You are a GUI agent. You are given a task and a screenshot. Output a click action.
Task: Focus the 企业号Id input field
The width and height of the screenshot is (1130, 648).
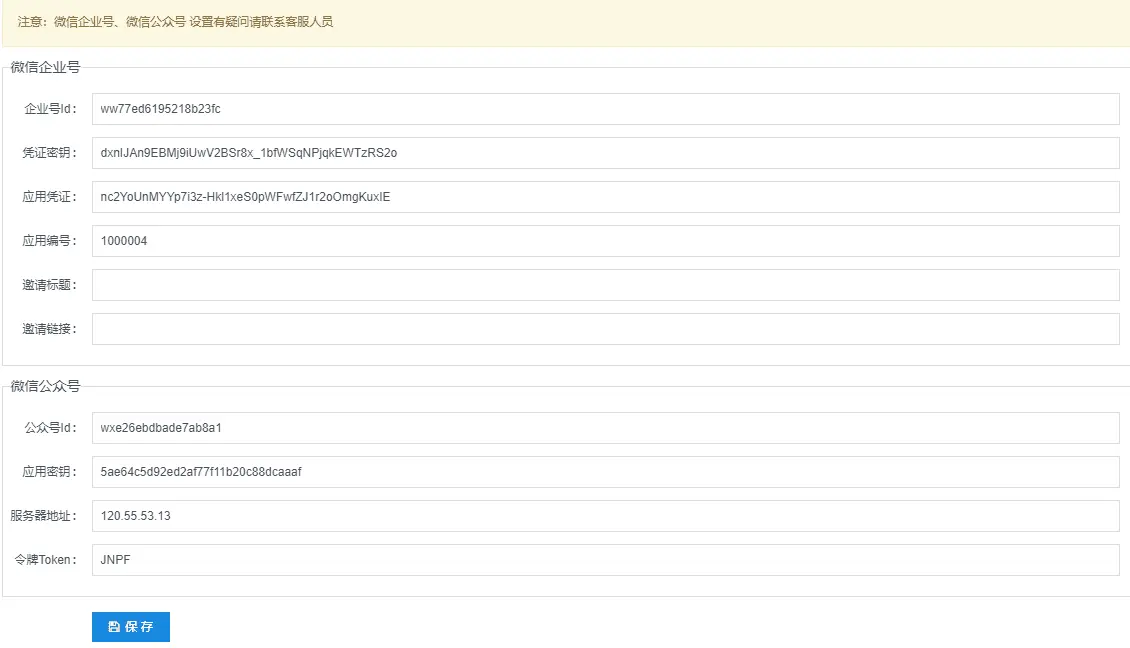[605, 109]
